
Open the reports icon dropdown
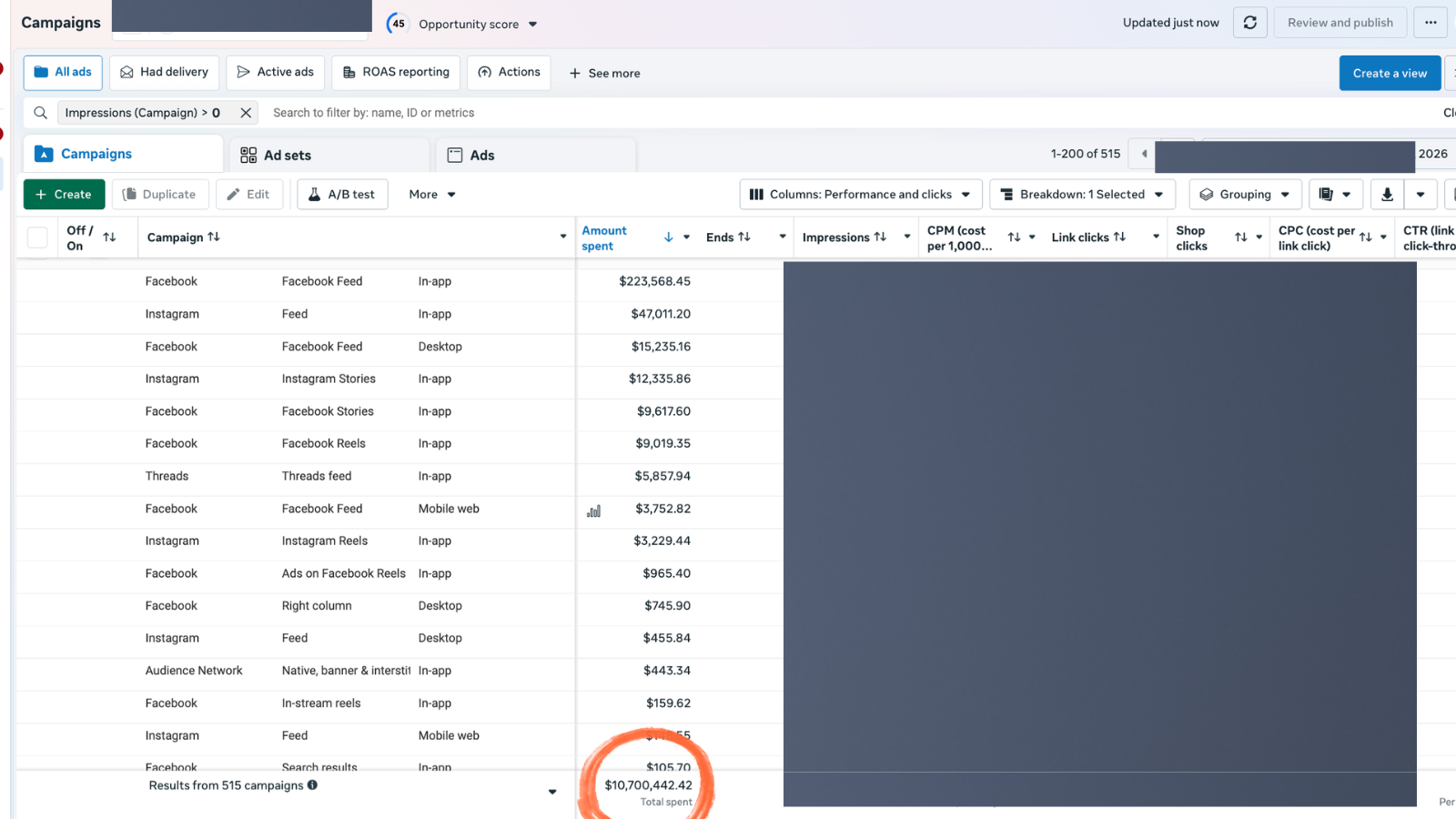point(1335,195)
